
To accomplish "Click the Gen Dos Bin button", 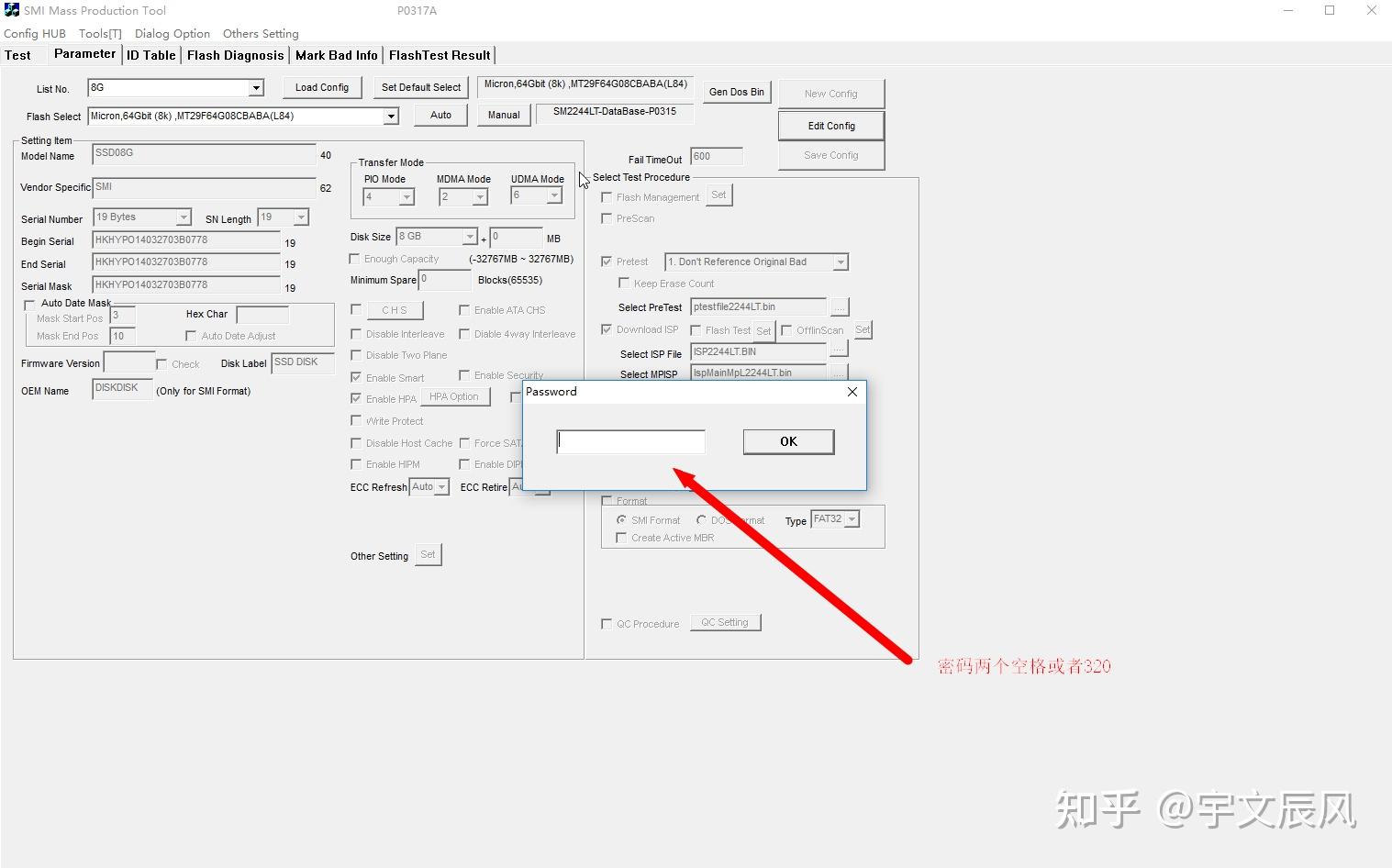I will pyautogui.click(x=737, y=92).
